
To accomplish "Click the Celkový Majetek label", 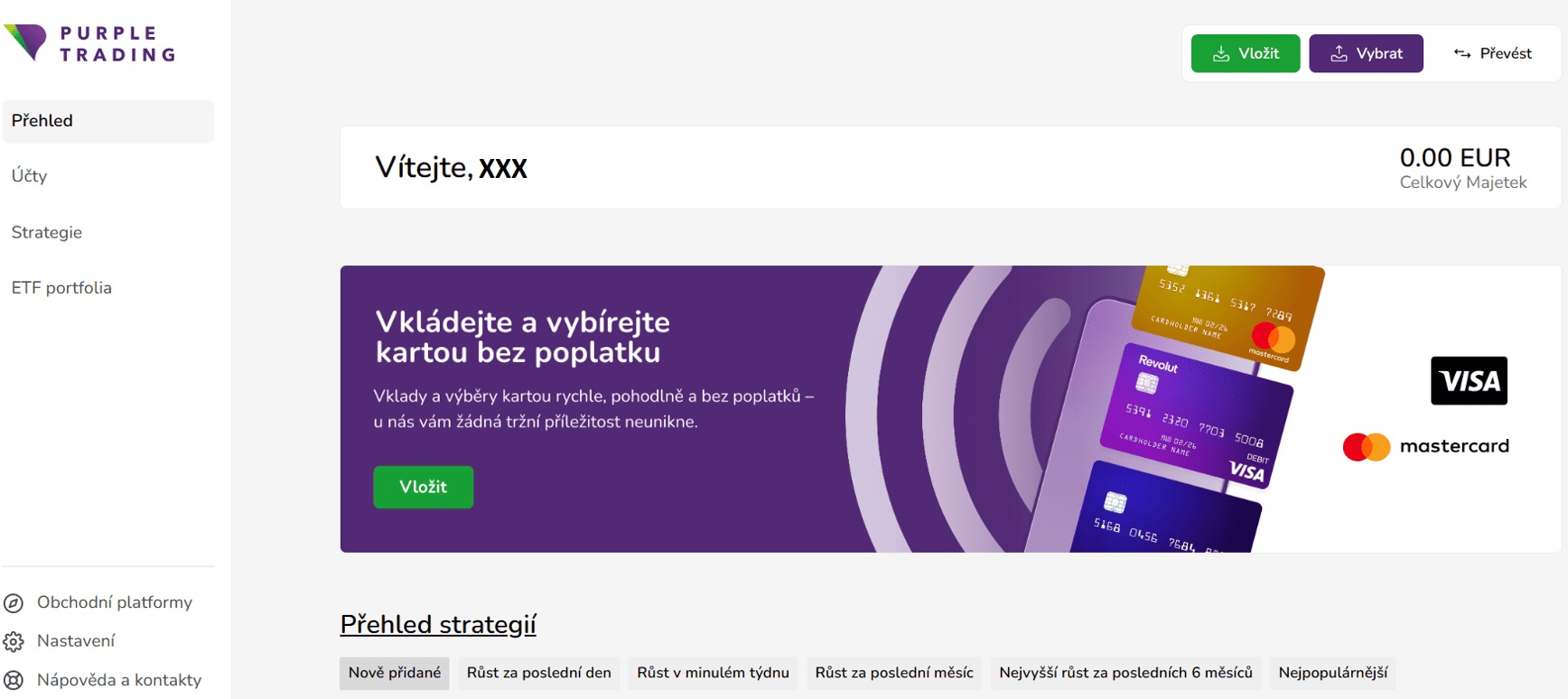I will click(1463, 182).
